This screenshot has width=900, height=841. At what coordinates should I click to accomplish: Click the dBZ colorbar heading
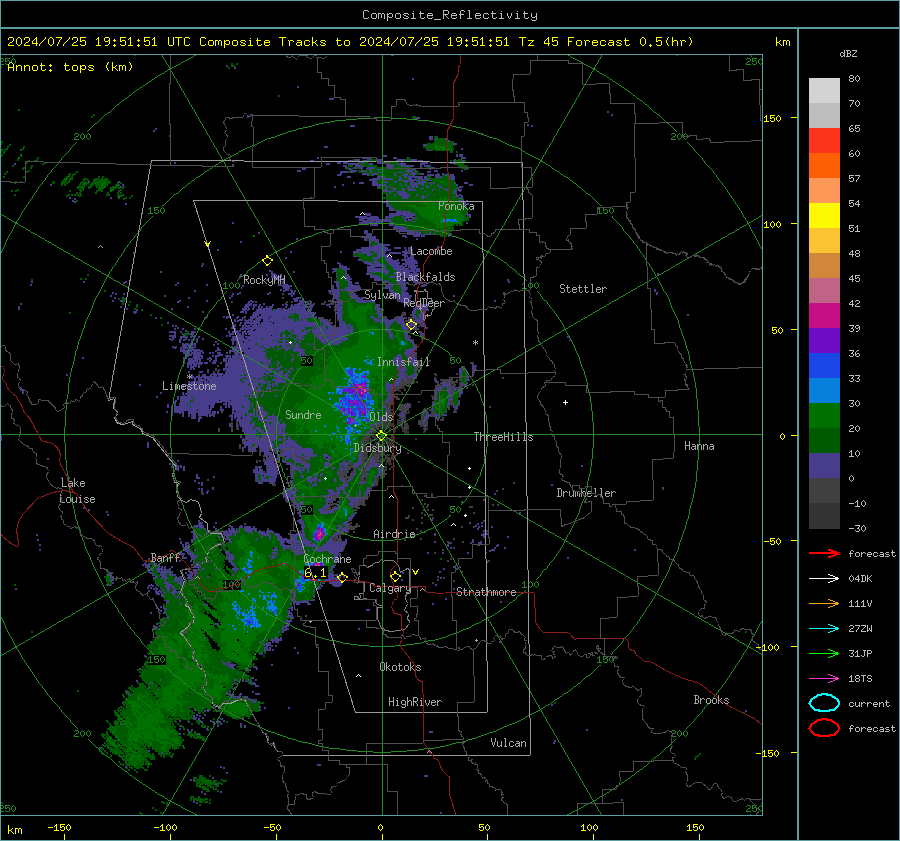click(x=848, y=54)
